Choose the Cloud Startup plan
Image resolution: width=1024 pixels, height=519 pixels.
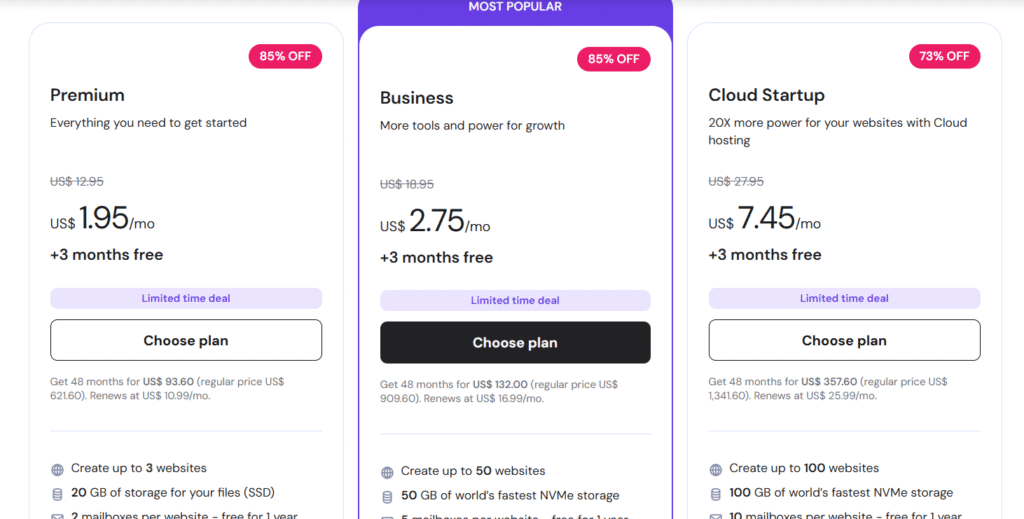(x=844, y=340)
